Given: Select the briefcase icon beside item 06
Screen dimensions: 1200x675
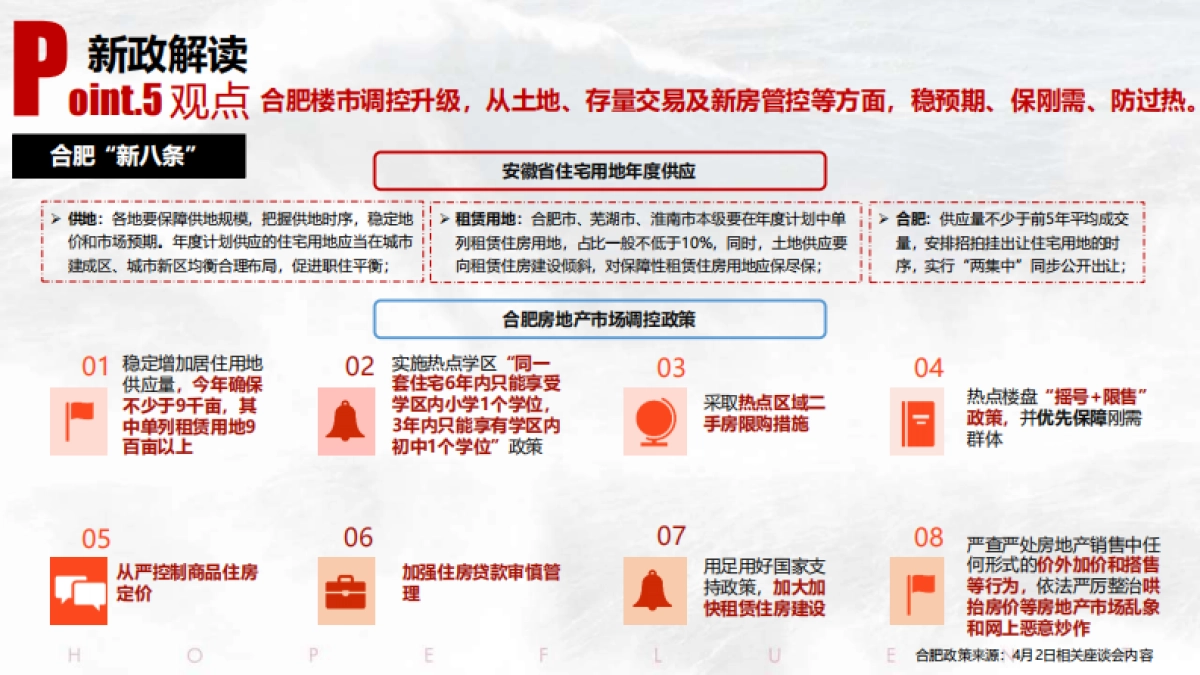Looking at the screenshot, I should (345, 589).
